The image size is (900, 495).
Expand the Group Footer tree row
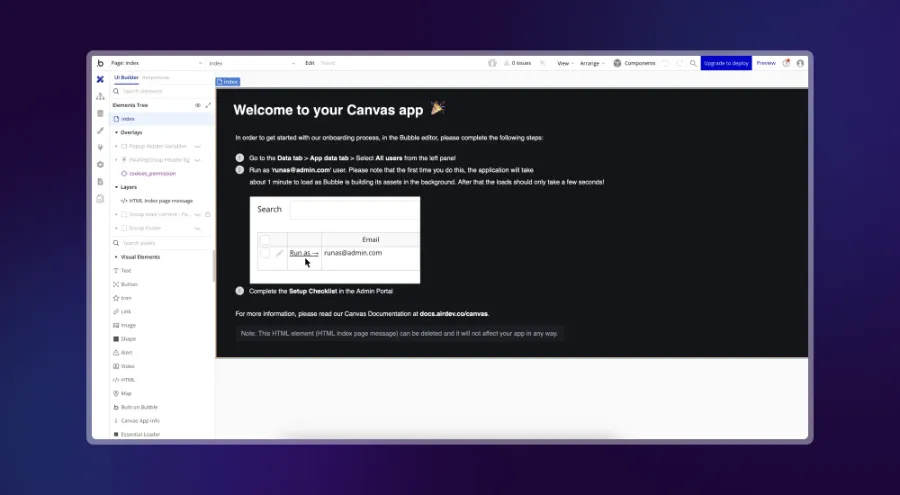[x=117, y=228]
